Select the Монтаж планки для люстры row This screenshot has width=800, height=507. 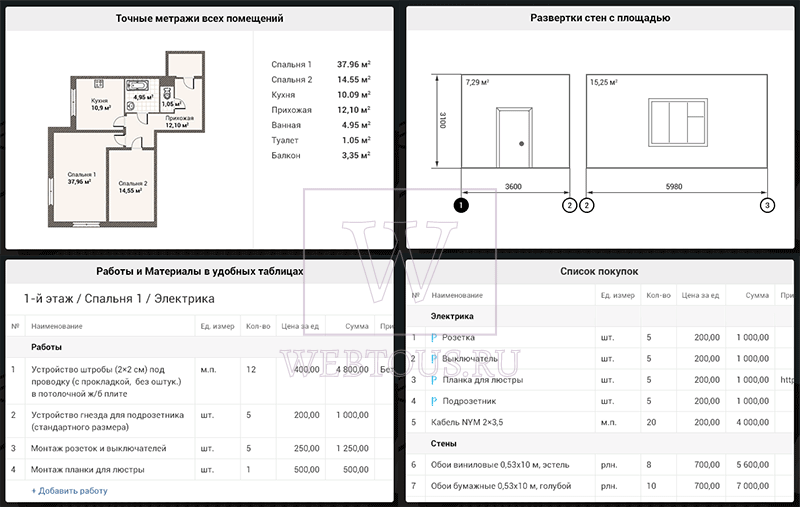coord(199,469)
